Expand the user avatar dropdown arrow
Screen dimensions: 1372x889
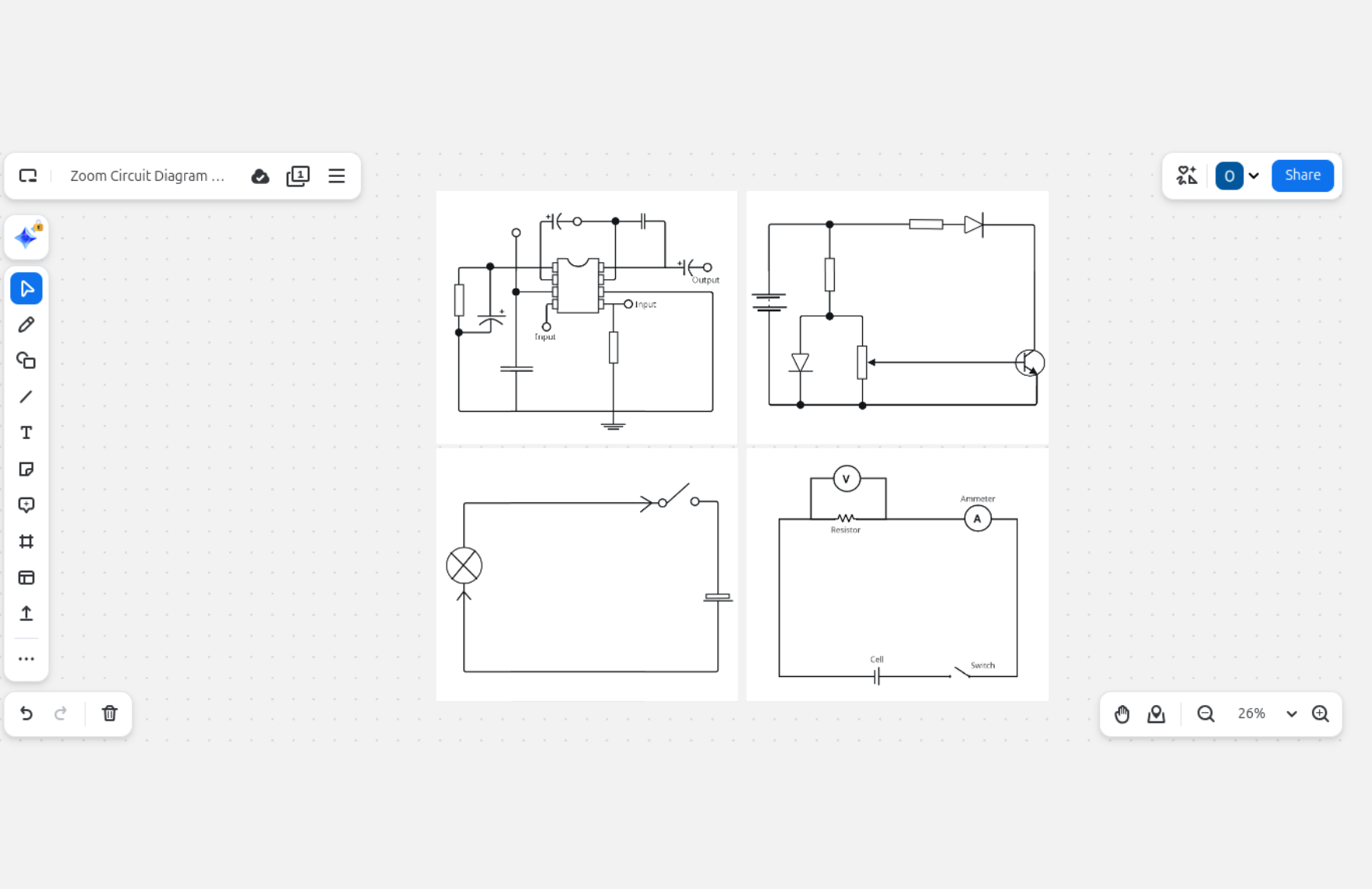point(1254,175)
